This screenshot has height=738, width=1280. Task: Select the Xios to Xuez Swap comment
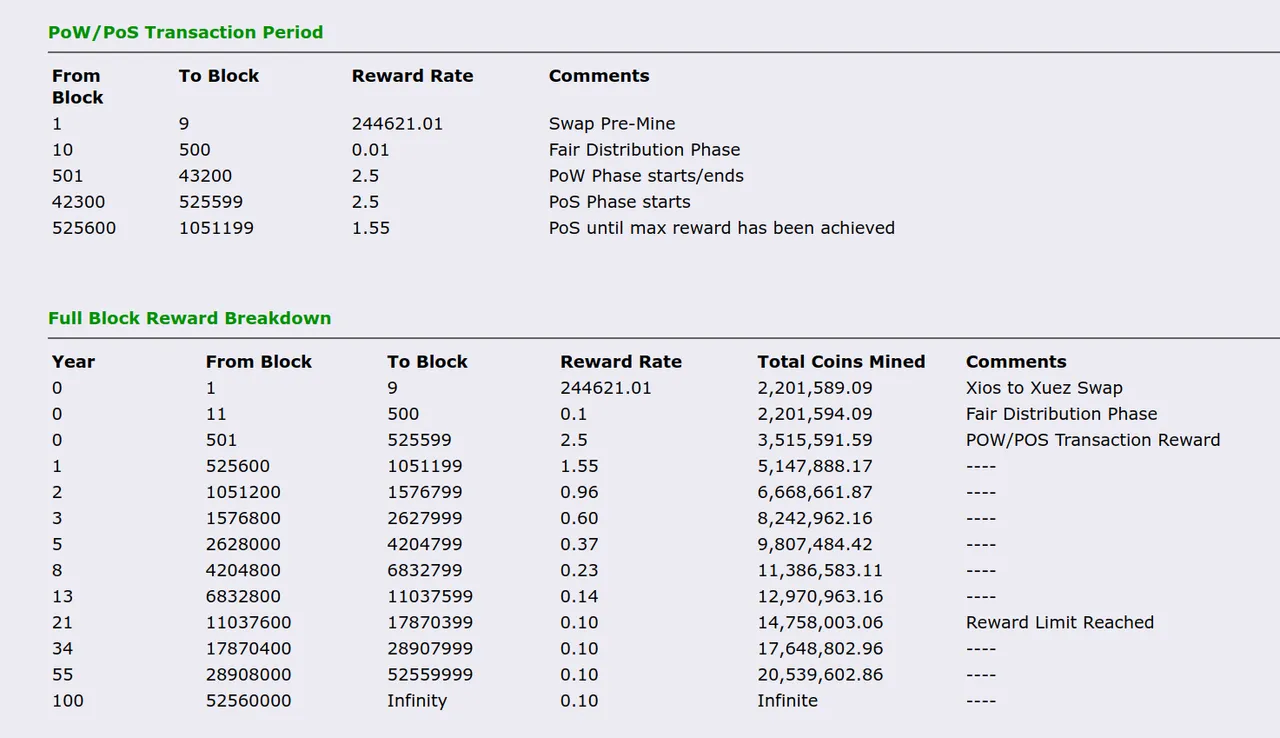(x=1044, y=388)
